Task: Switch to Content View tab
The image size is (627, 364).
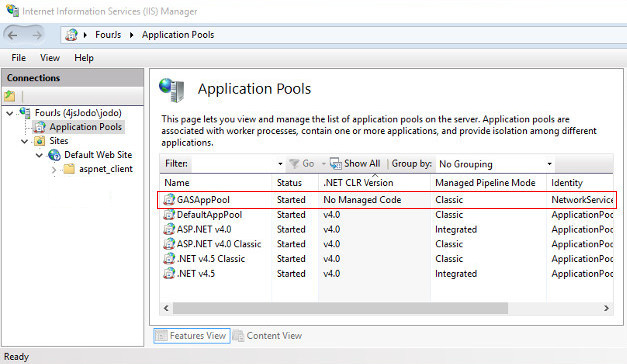Action: [268, 336]
